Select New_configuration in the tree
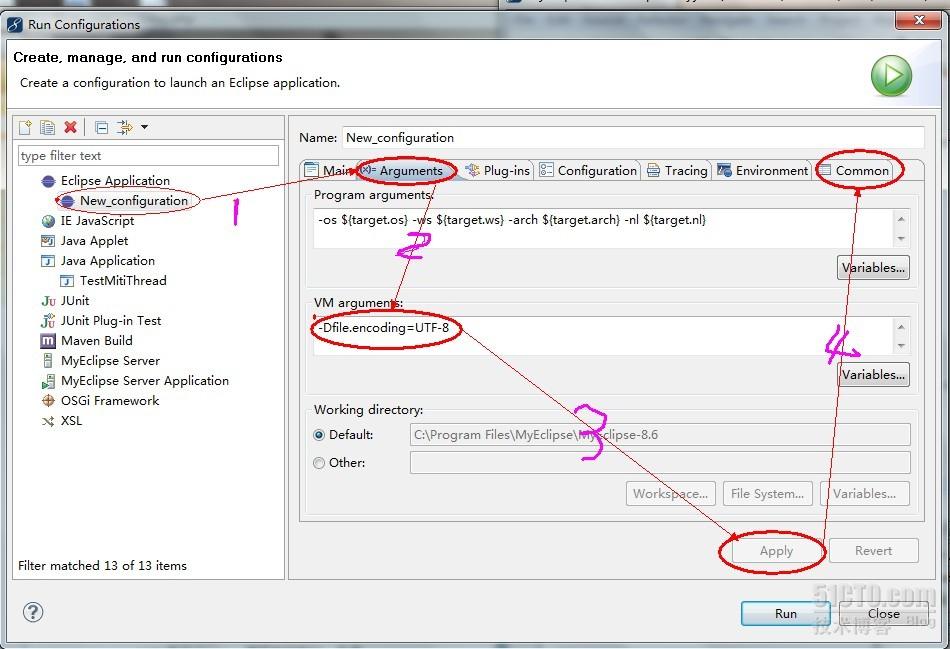This screenshot has width=950, height=649. coord(134,201)
